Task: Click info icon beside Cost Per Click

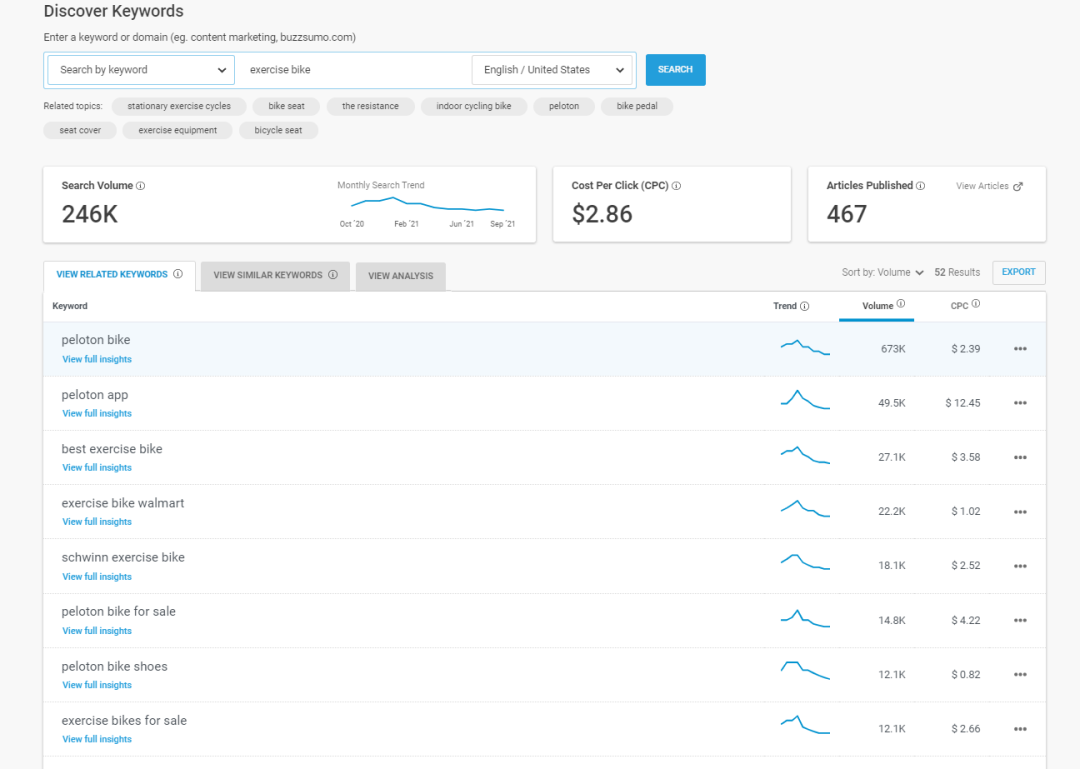Action: 677,186
